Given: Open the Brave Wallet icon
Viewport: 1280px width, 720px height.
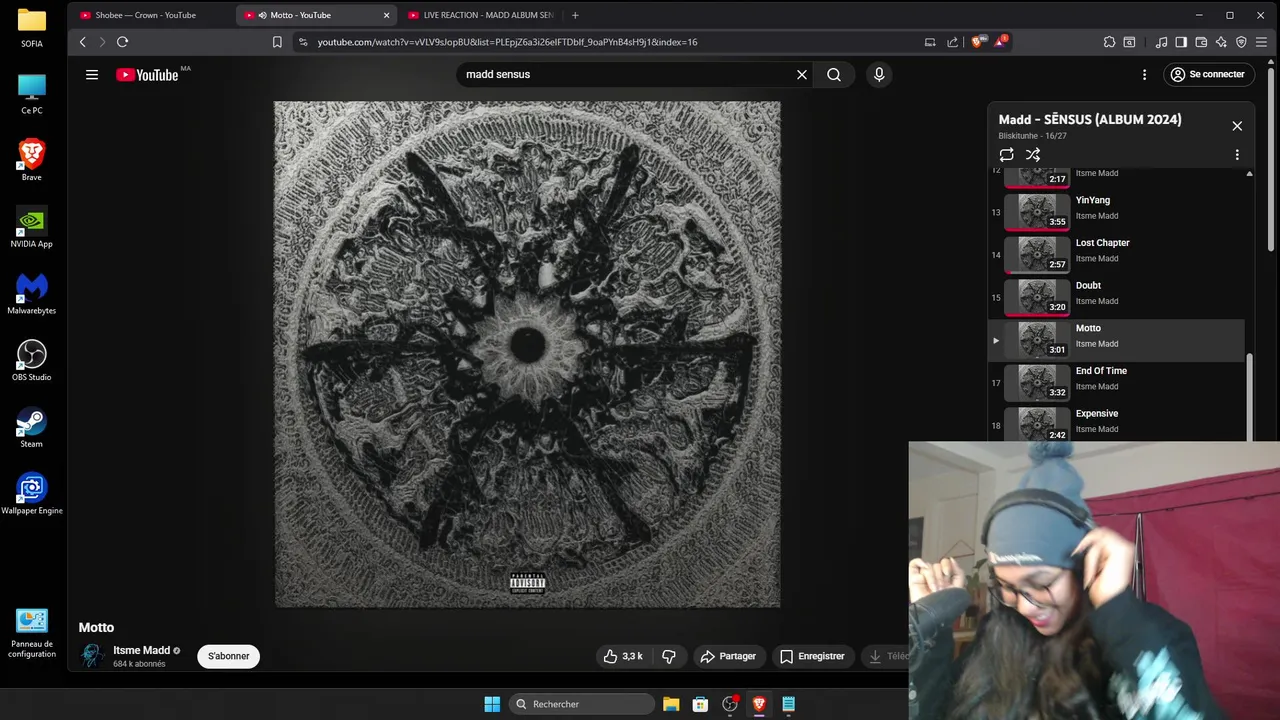Looking at the screenshot, I should pyautogui.click(x=1201, y=42).
